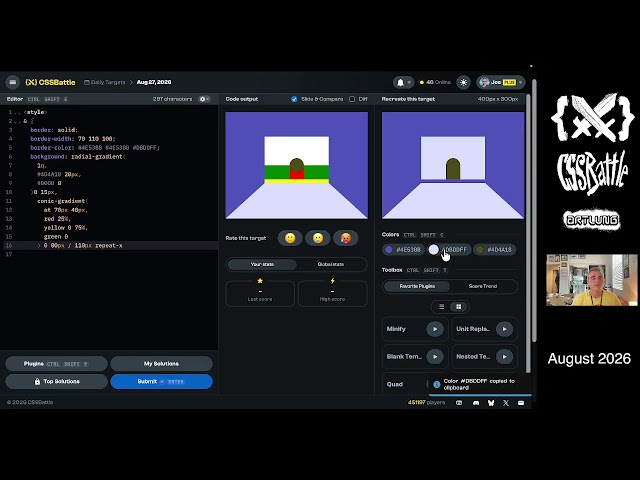Click the webcam video thumbnail
640x480 pixels.
tap(592, 280)
